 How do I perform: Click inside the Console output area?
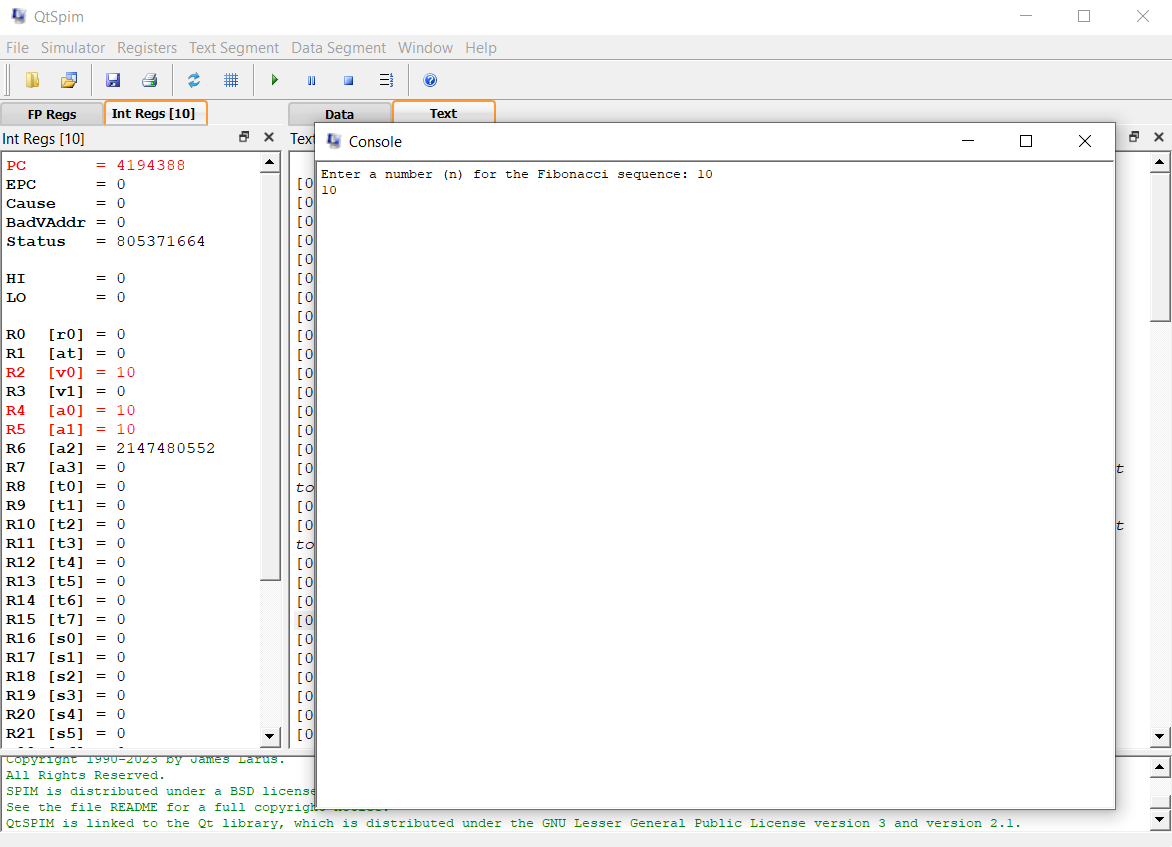715,486
